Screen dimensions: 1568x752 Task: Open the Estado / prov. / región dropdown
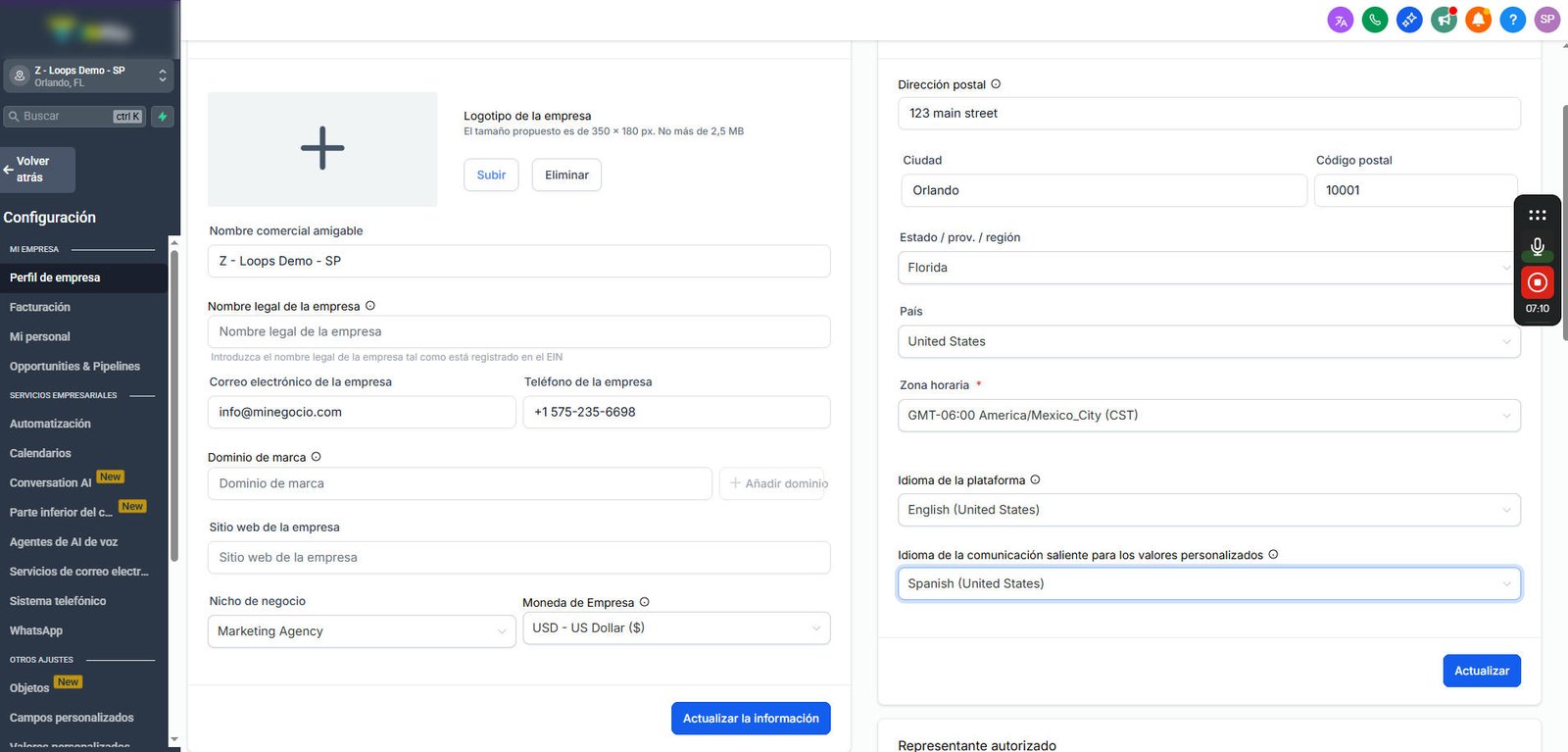pos(1208,268)
